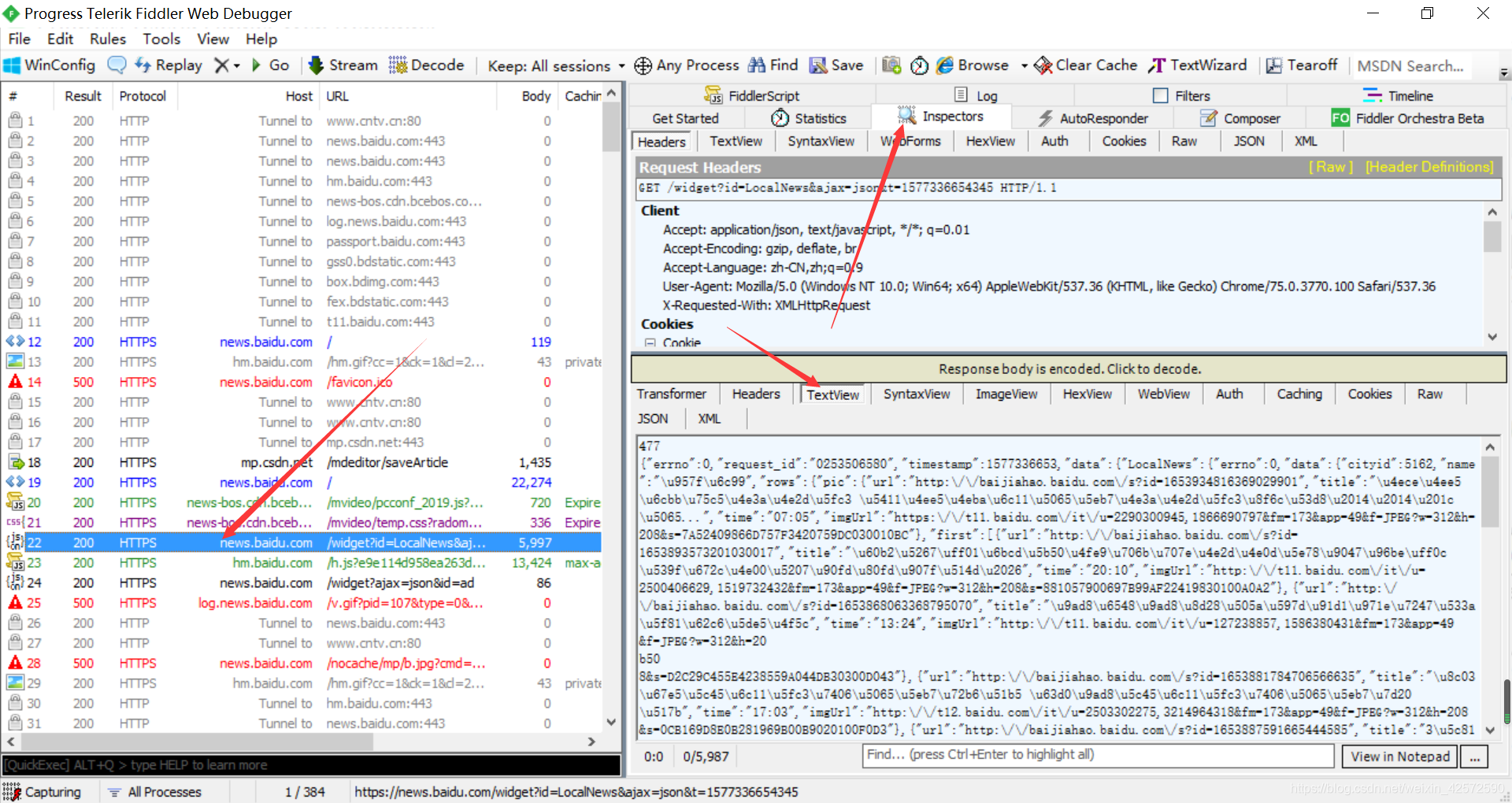Open the File menu
This screenshot has width=1512, height=803.
click(19, 39)
